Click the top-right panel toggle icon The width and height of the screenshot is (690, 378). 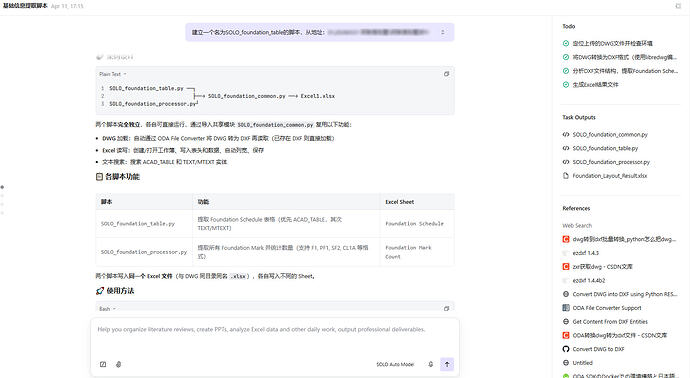678,6
